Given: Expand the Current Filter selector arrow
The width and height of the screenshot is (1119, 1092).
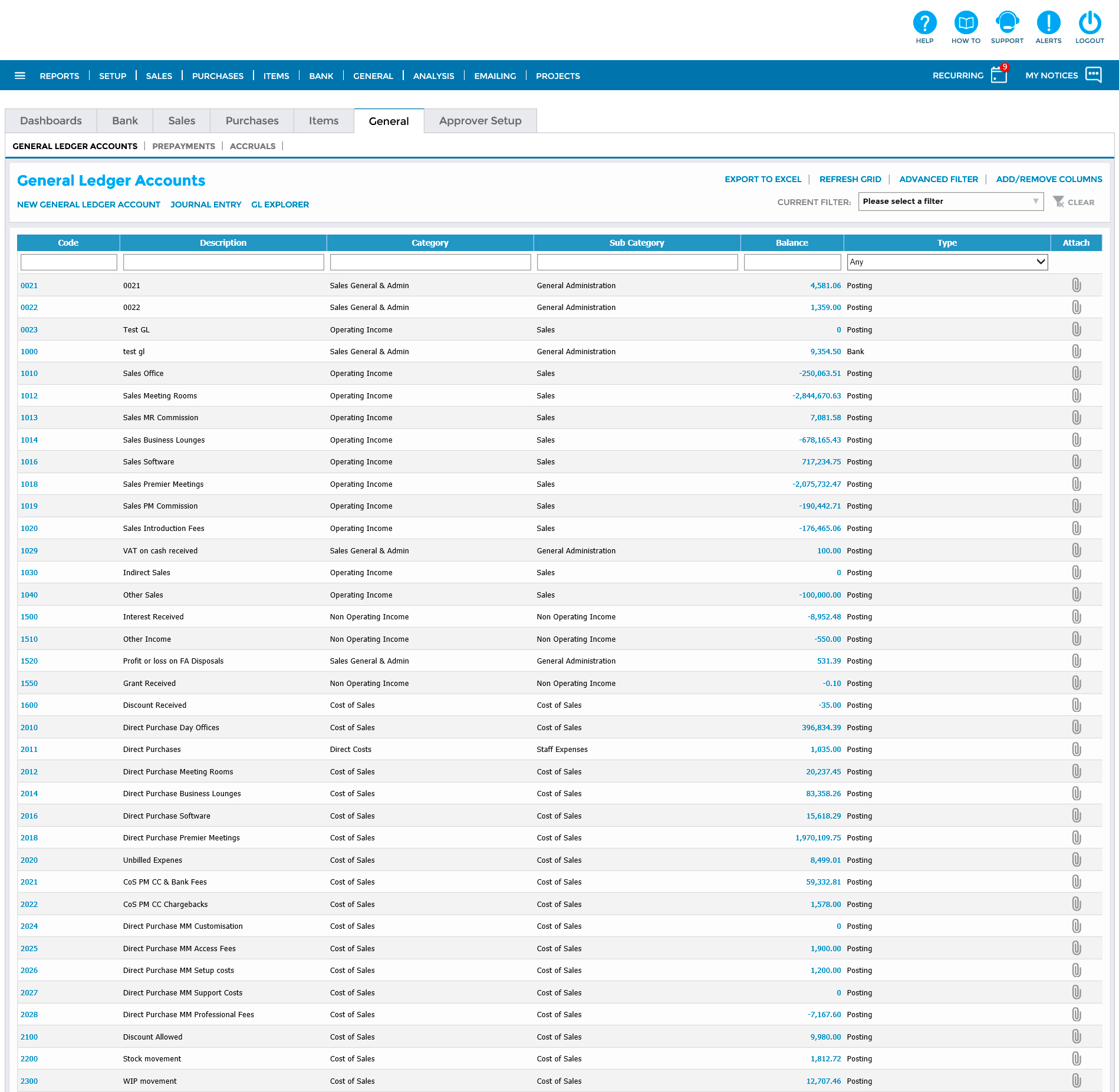Looking at the screenshot, I should (1036, 201).
